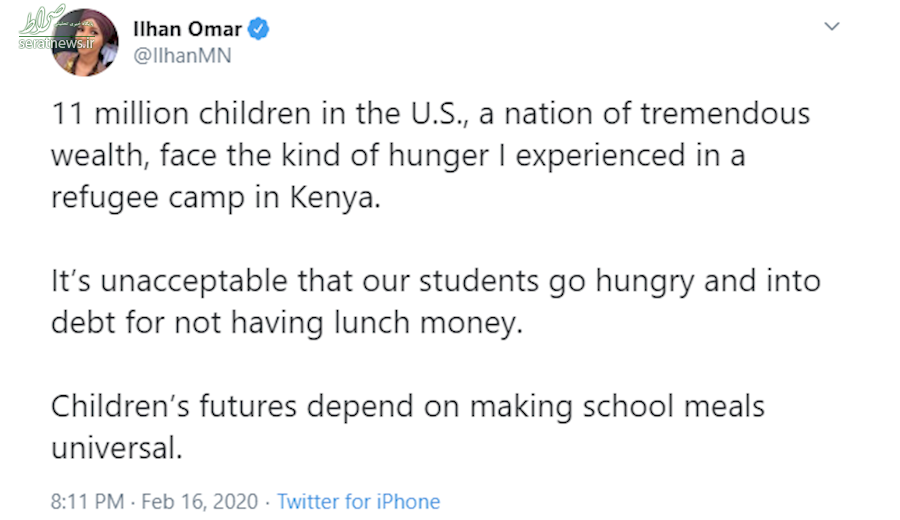Click the paragraph starting 11 million children

[430, 156]
